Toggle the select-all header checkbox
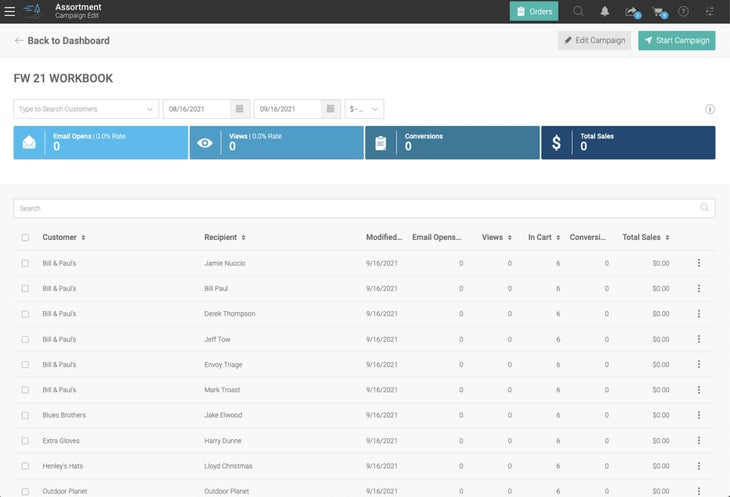Screen dimensions: 730x497 click(x=25, y=237)
